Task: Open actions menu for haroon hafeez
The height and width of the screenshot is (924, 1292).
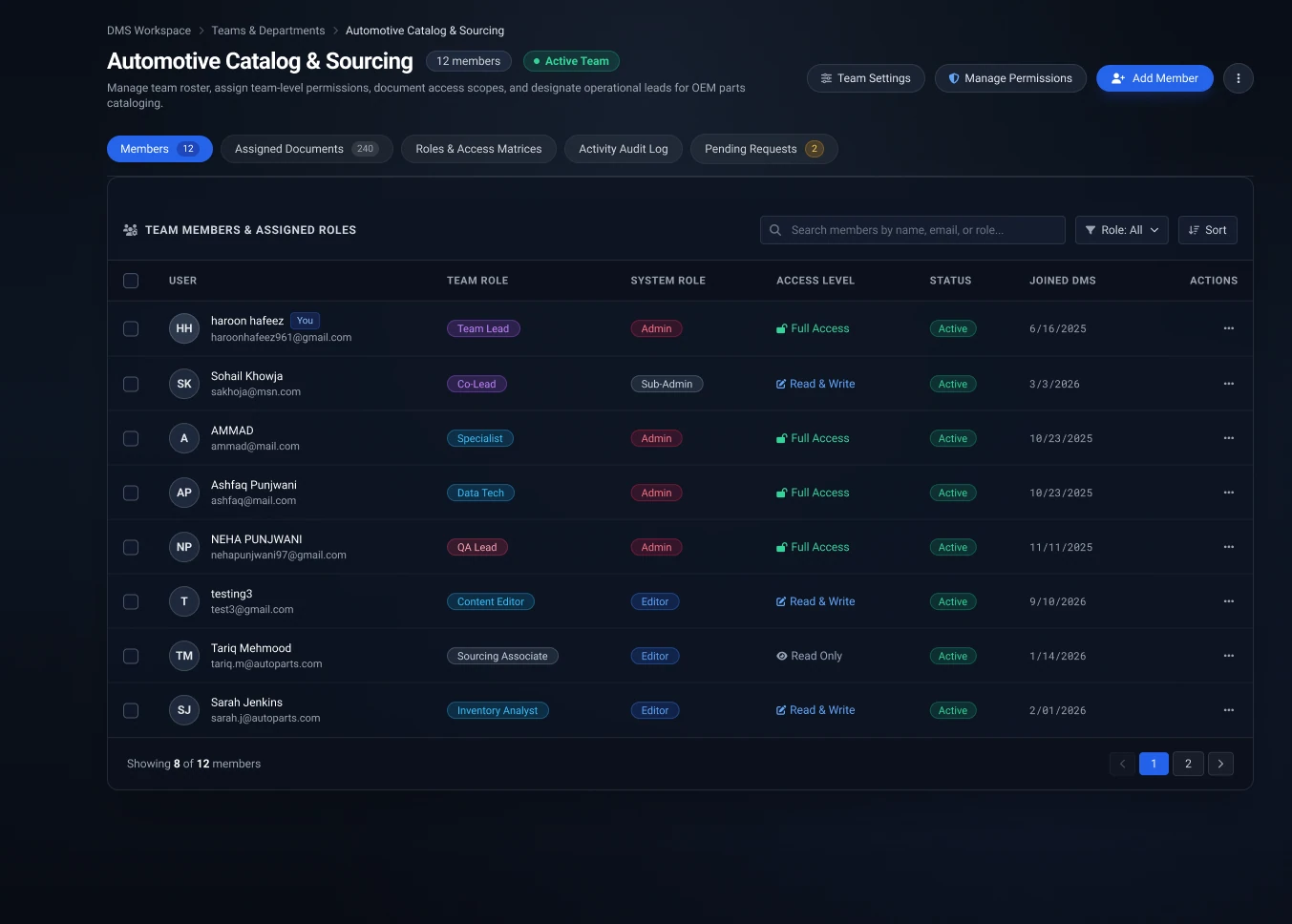Action: (x=1229, y=328)
